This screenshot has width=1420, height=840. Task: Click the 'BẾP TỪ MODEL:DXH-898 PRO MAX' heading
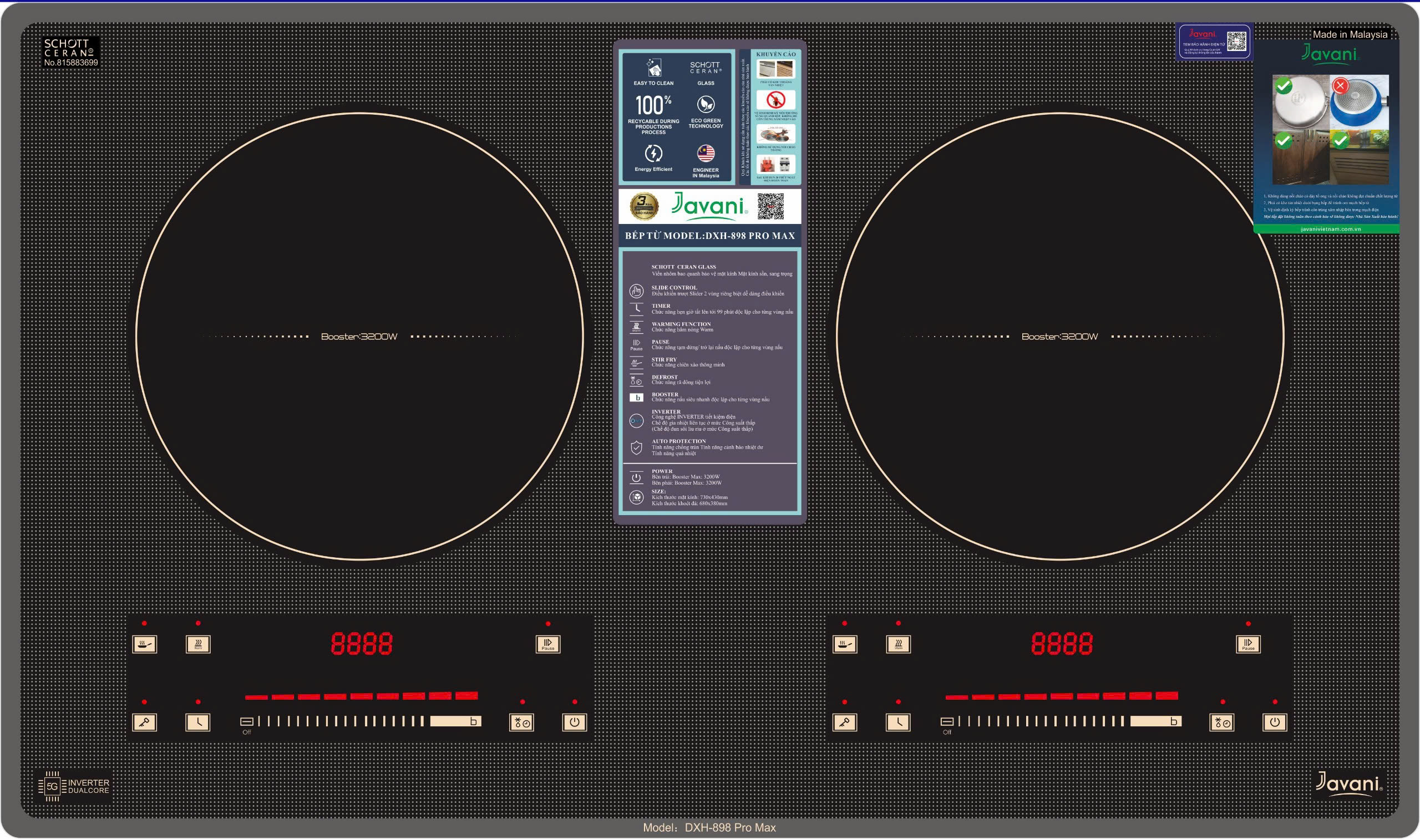tap(709, 236)
